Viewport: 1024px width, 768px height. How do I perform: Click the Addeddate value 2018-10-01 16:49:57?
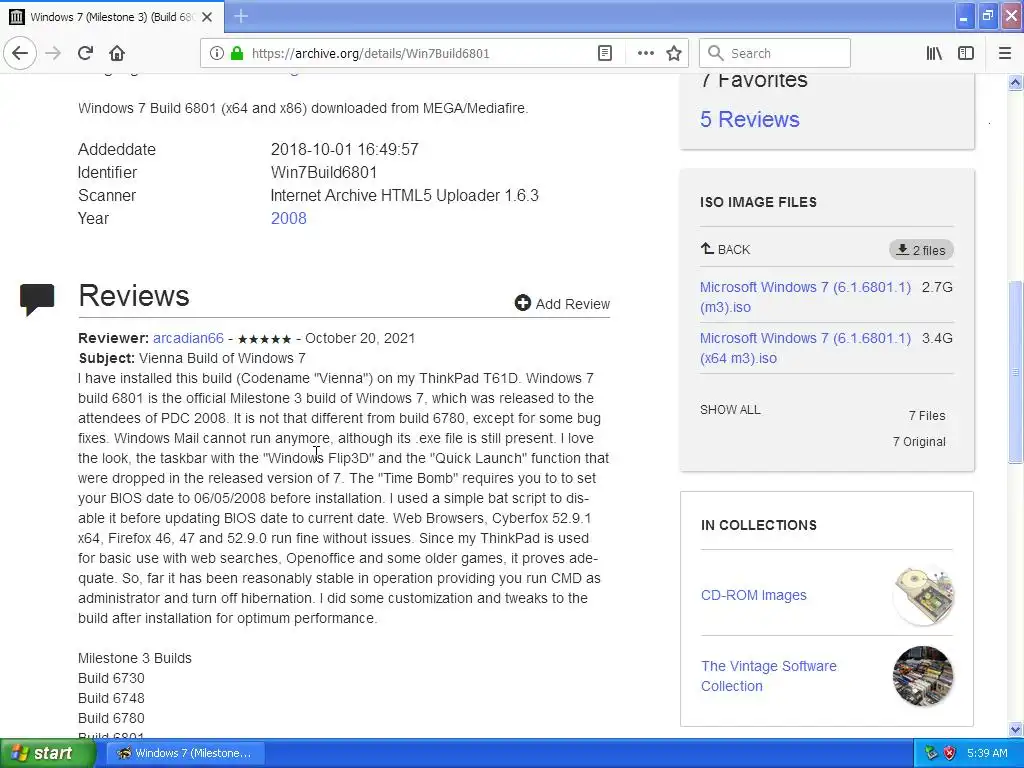[x=344, y=150]
